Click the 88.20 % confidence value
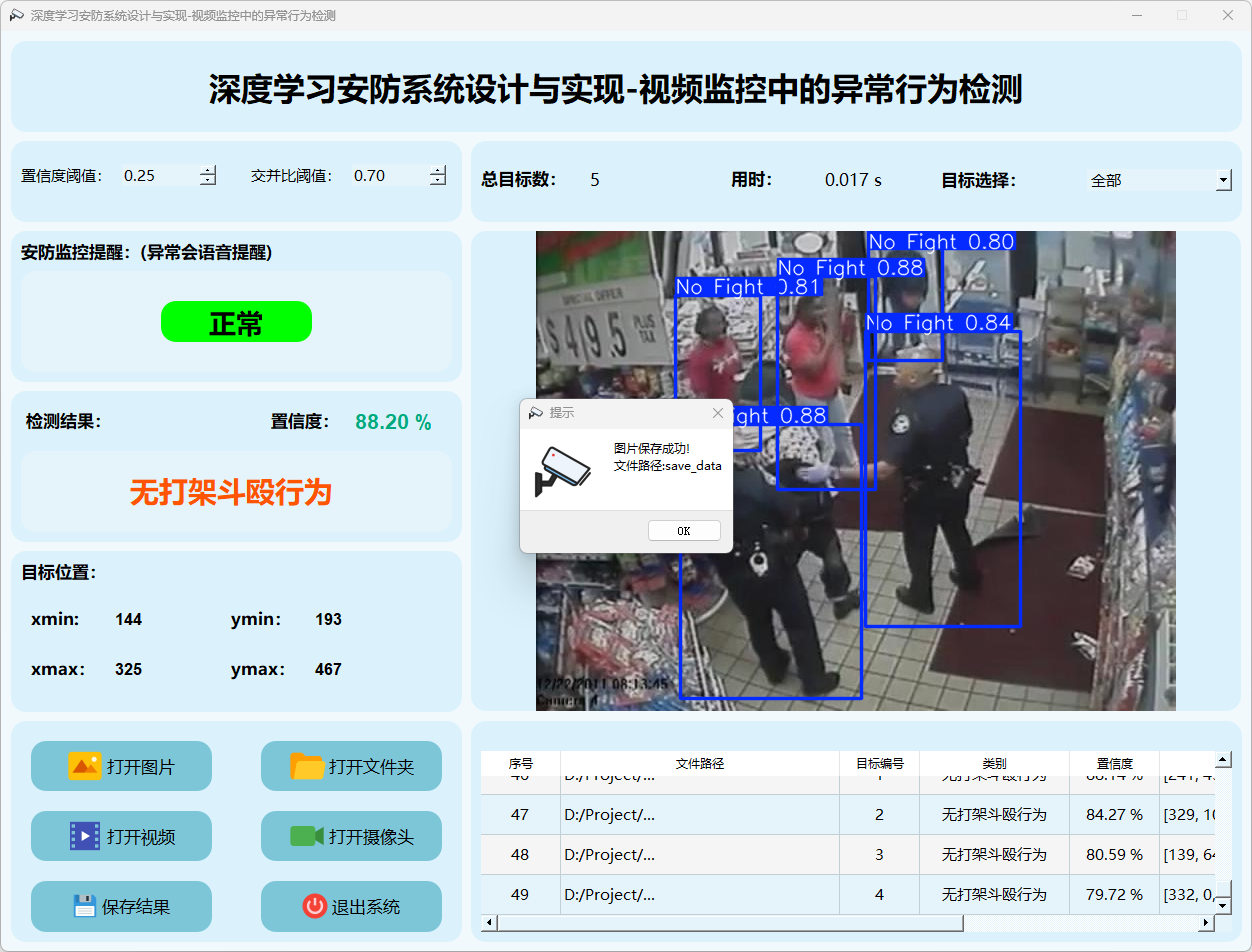Viewport: 1252px width, 952px height. 393,422
